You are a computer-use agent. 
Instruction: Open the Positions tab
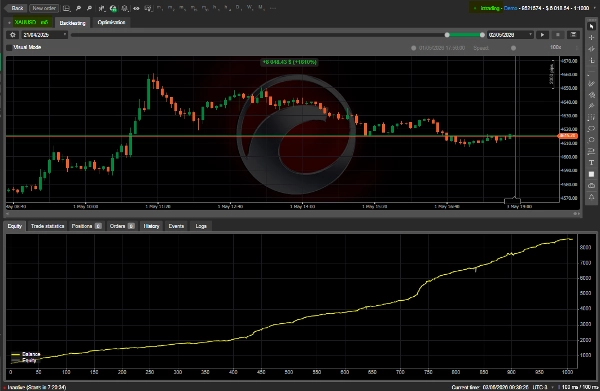point(86,226)
